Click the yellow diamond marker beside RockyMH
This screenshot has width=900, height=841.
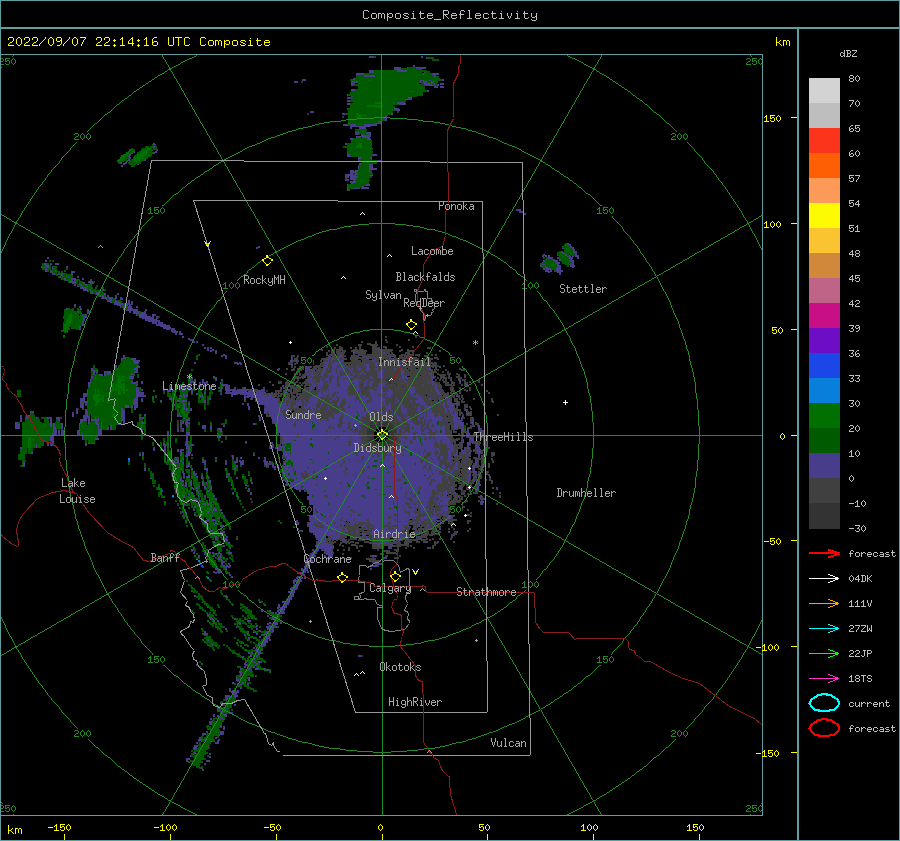coord(267,261)
